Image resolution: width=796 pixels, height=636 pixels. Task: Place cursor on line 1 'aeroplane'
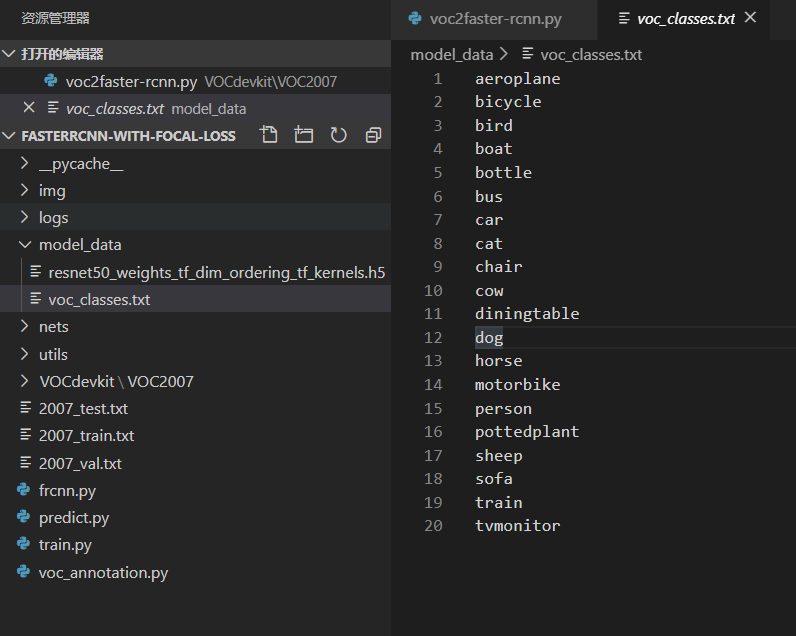point(517,79)
